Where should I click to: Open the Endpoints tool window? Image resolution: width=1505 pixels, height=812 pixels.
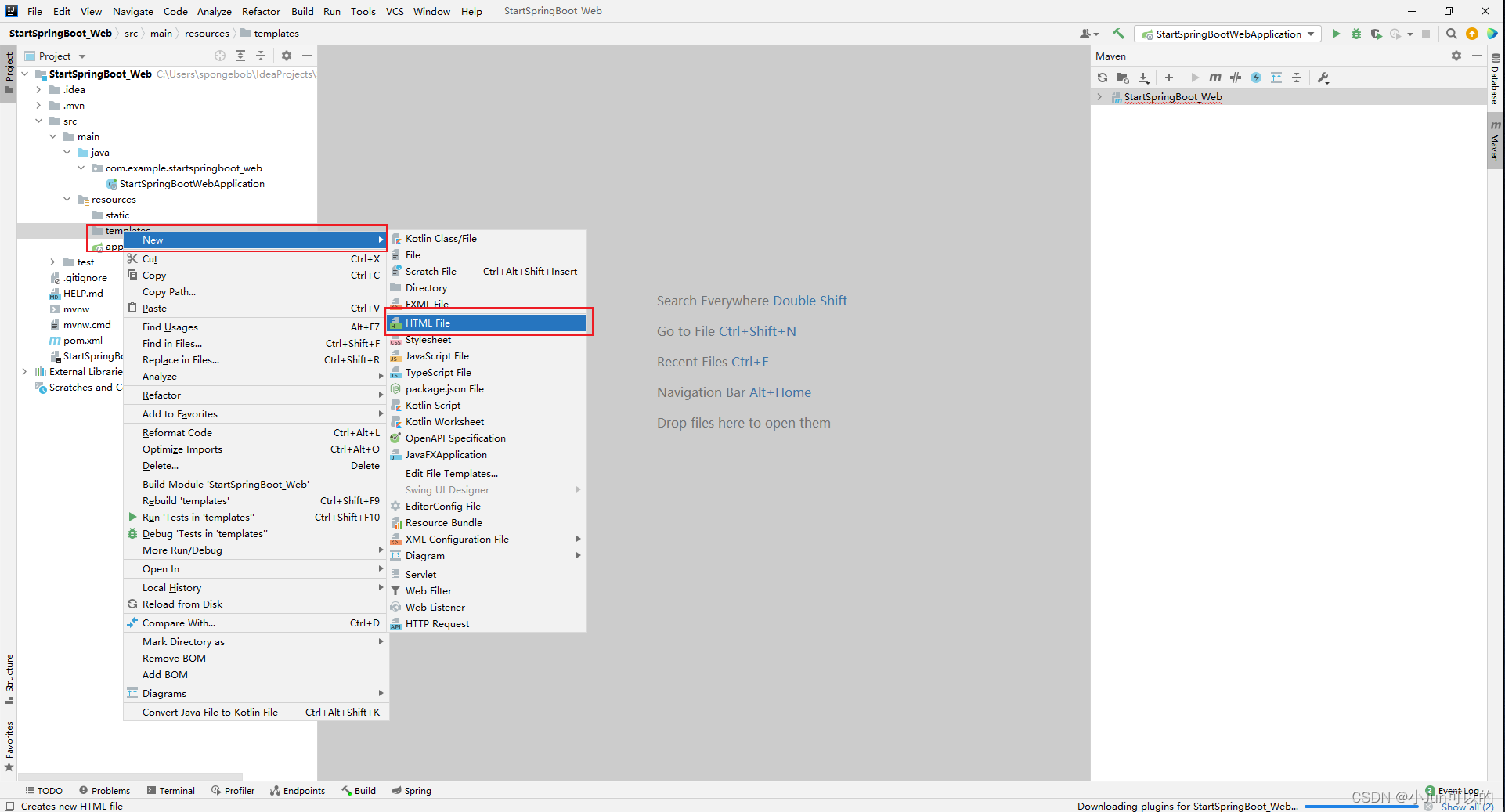298,791
